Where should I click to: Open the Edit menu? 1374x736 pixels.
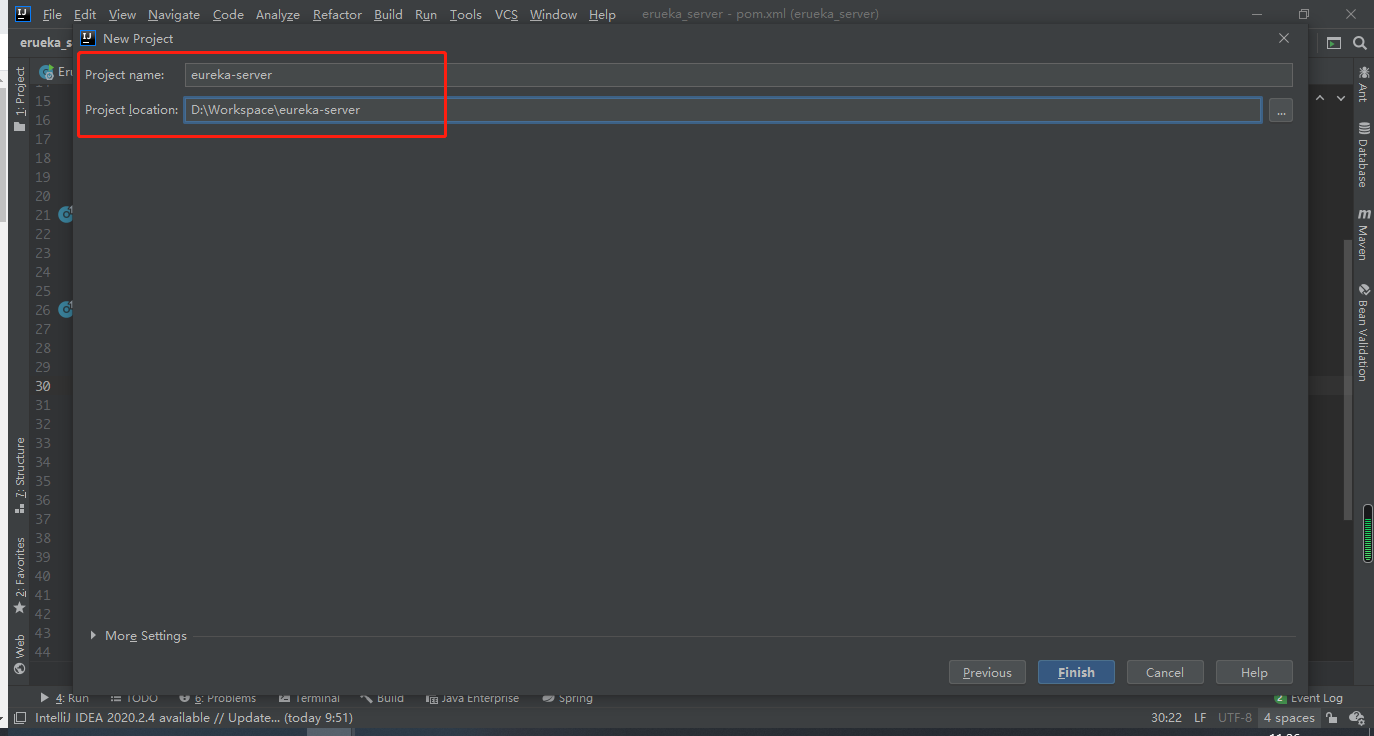(x=85, y=14)
